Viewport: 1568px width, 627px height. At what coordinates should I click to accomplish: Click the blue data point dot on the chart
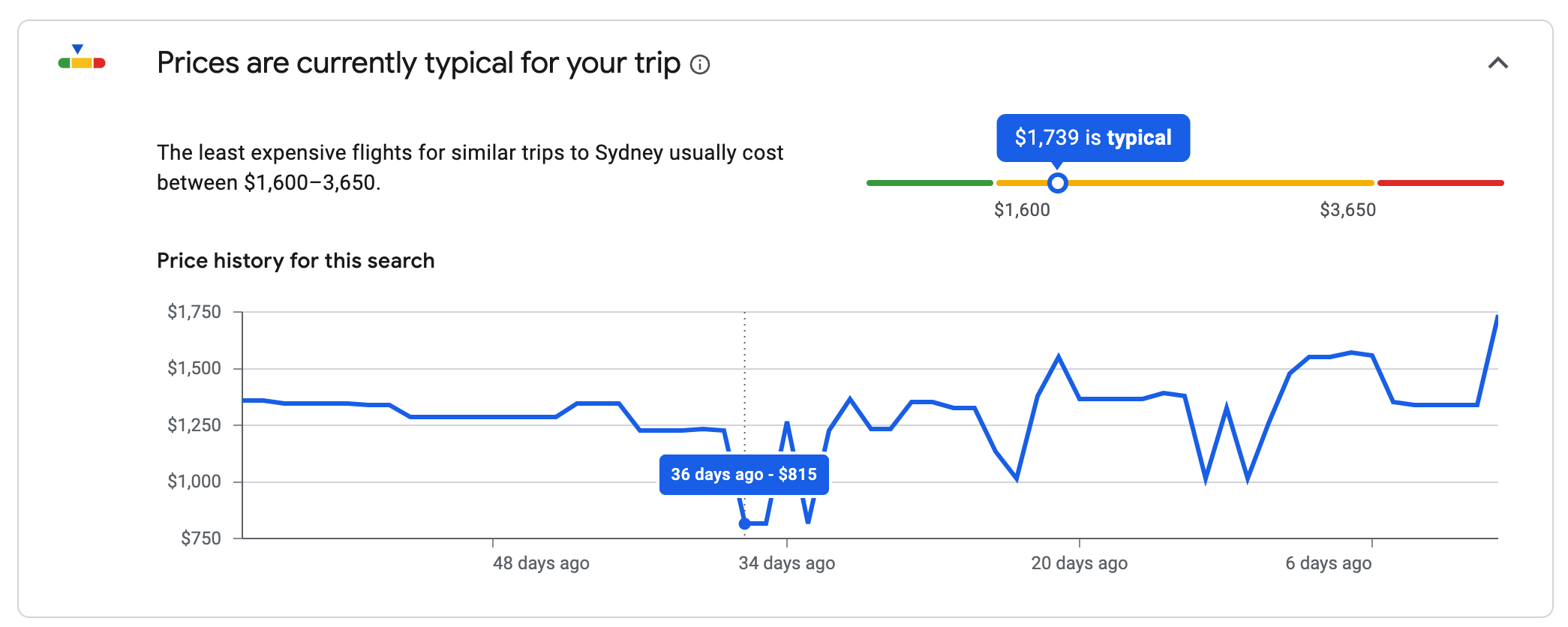pos(744,523)
